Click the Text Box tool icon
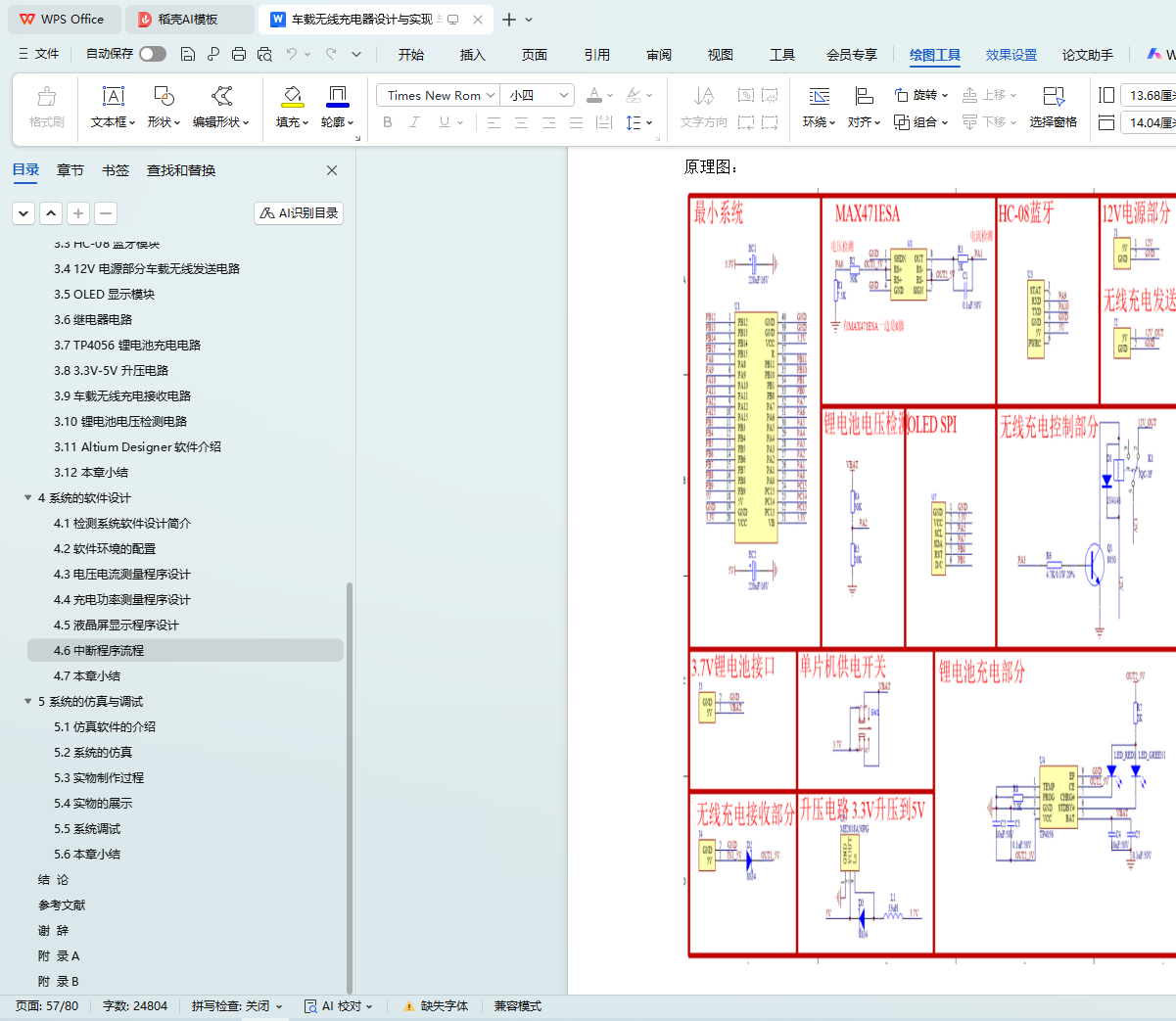The image size is (1176, 1021). (114, 96)
